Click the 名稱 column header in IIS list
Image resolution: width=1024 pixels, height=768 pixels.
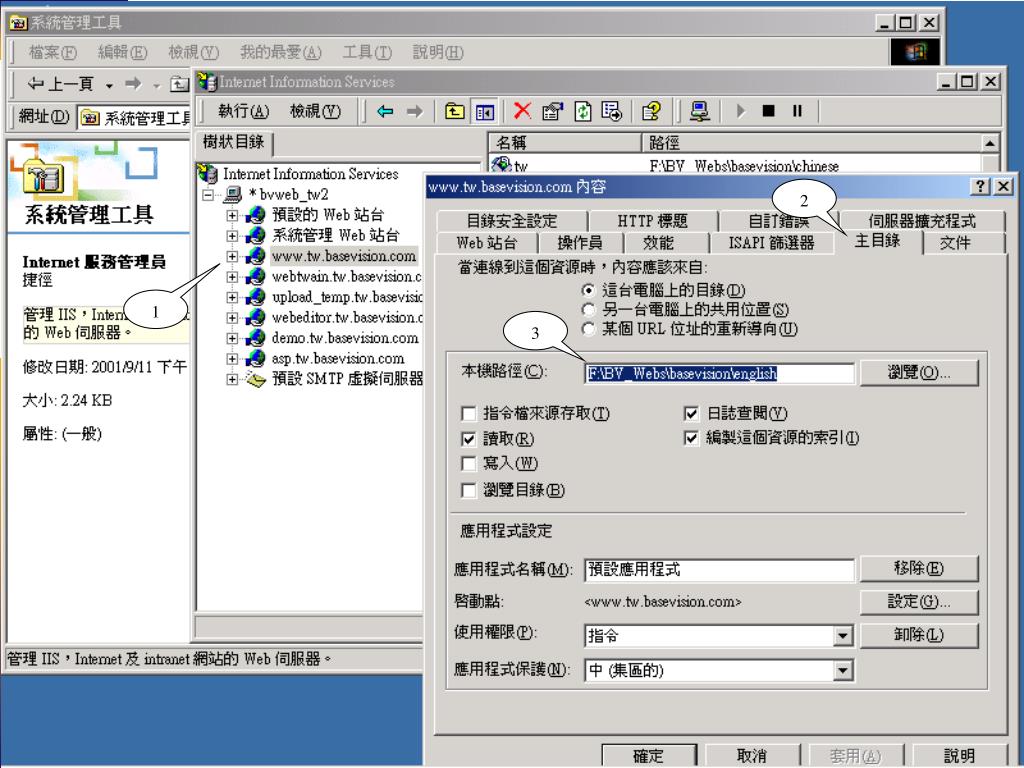click(x=566, y=142)
